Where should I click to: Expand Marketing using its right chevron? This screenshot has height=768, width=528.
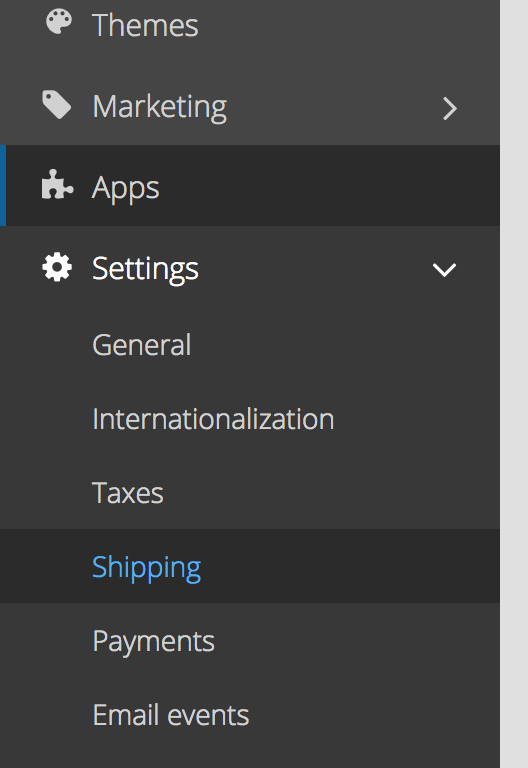point(450,108)
